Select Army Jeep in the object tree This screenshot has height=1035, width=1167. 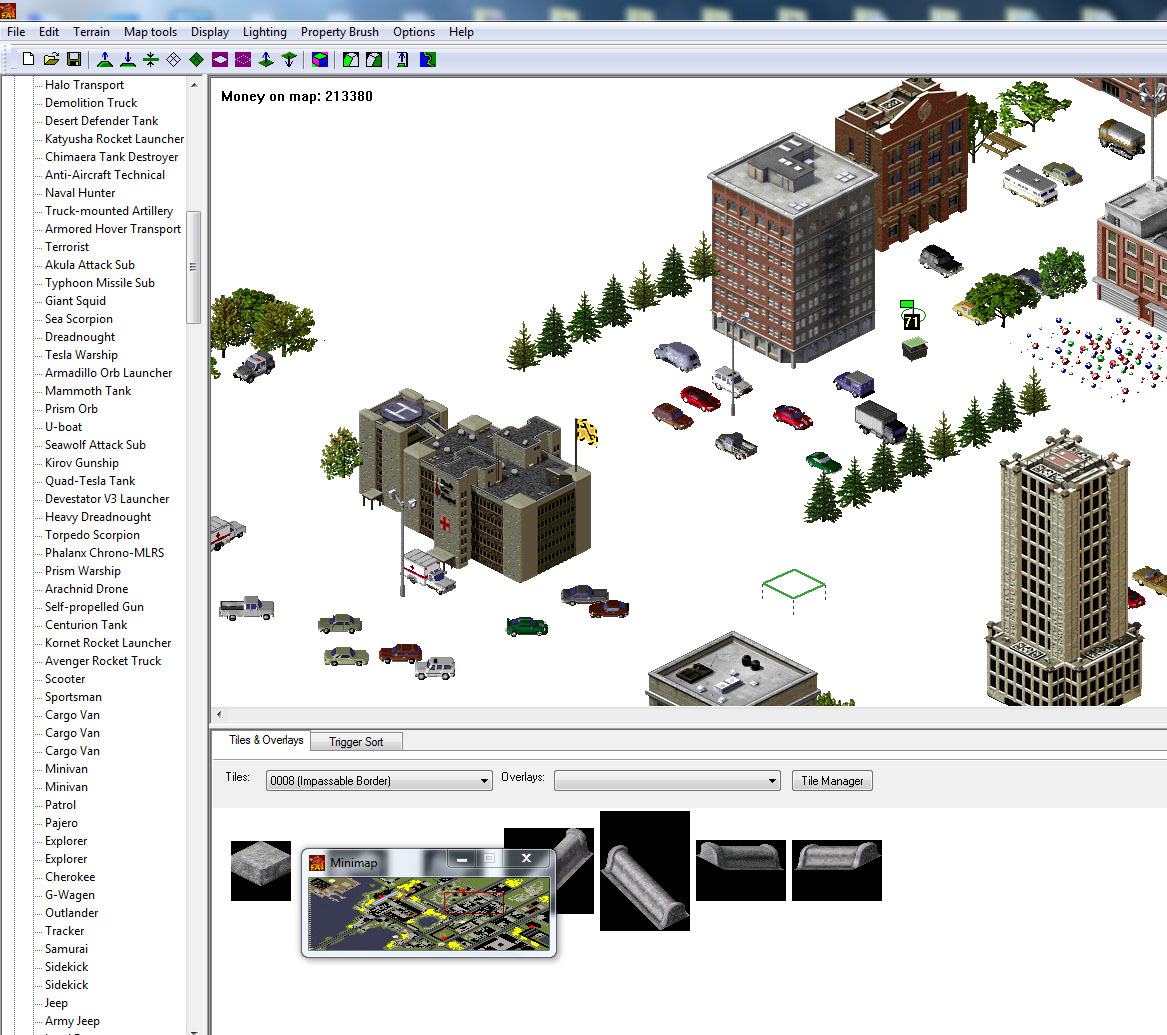(72, 1021)
